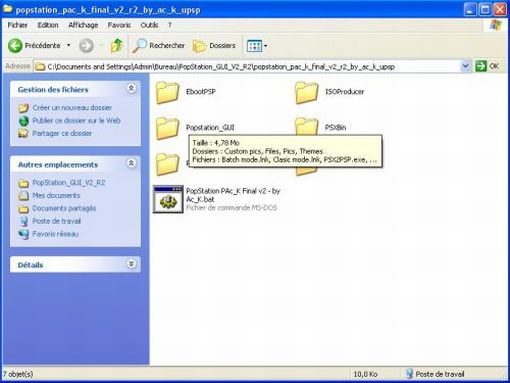Toggle the Dossiers folder pane
This screenshot has width=510, height=383.
coord(214,46)
